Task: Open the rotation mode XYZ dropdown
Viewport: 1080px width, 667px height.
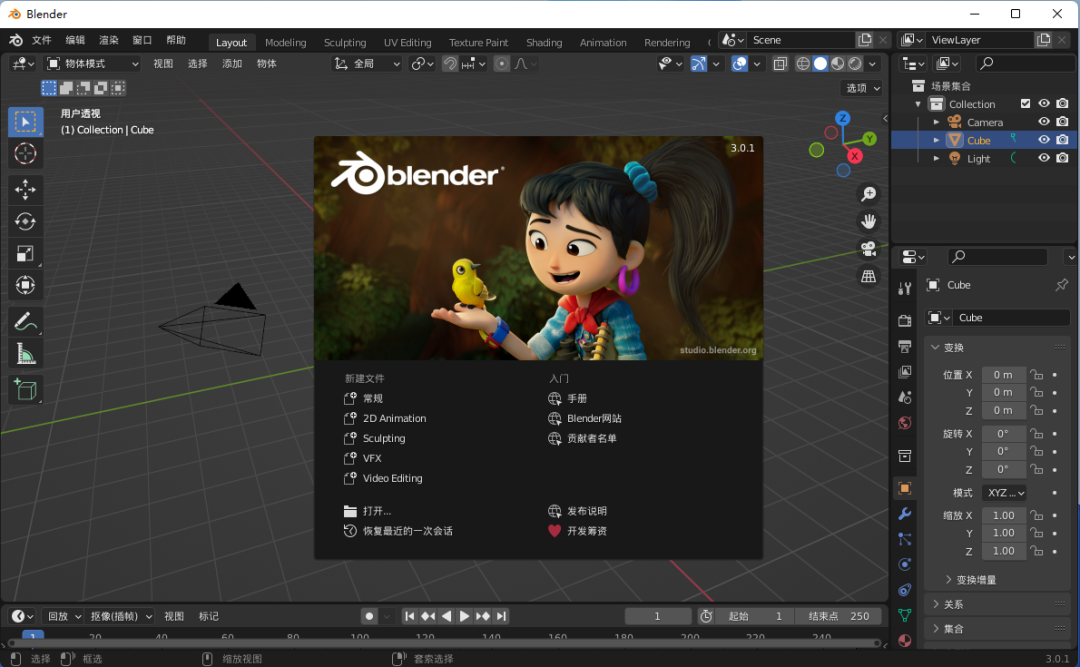Action: 1004,493
